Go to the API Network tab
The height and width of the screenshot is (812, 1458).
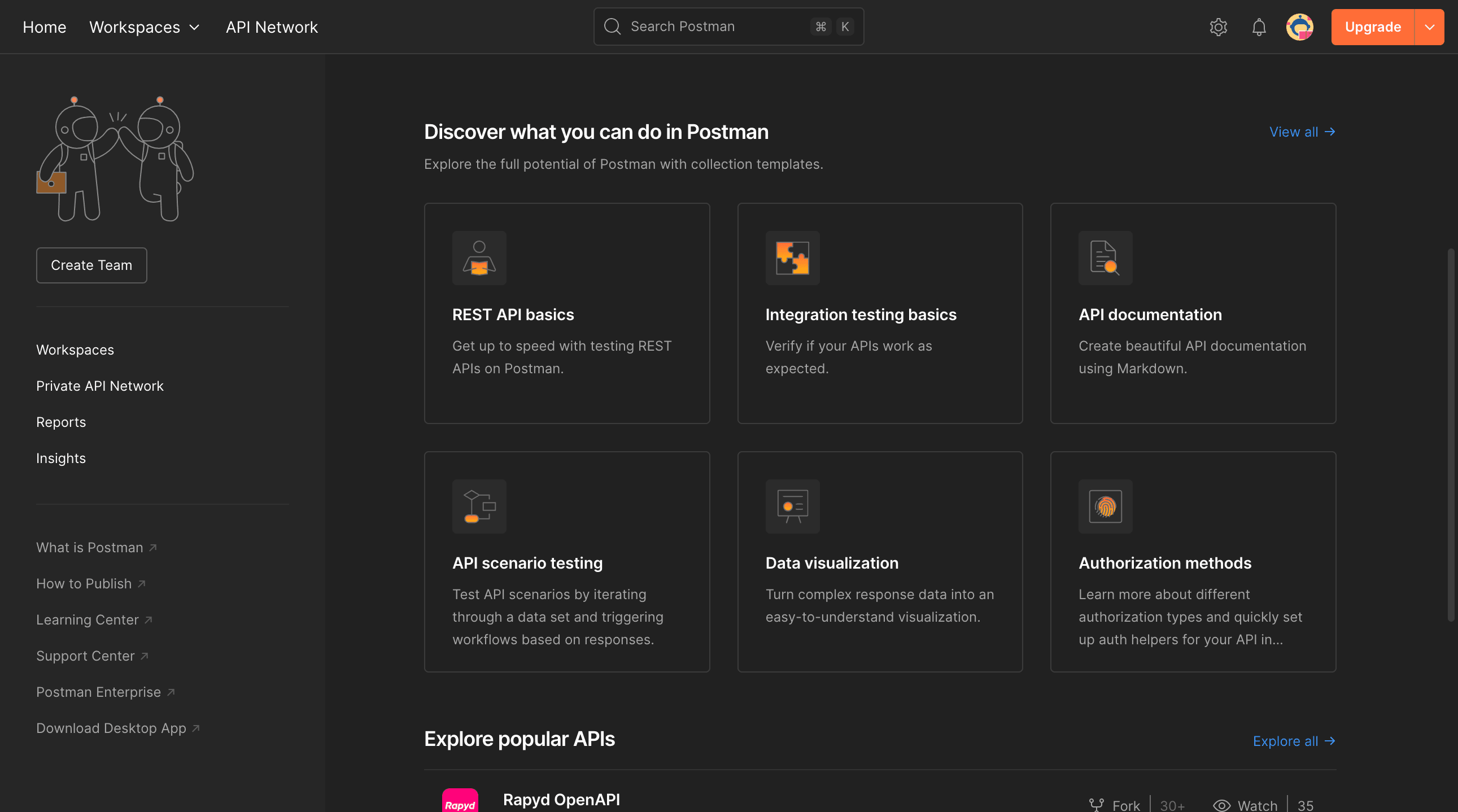272,27
